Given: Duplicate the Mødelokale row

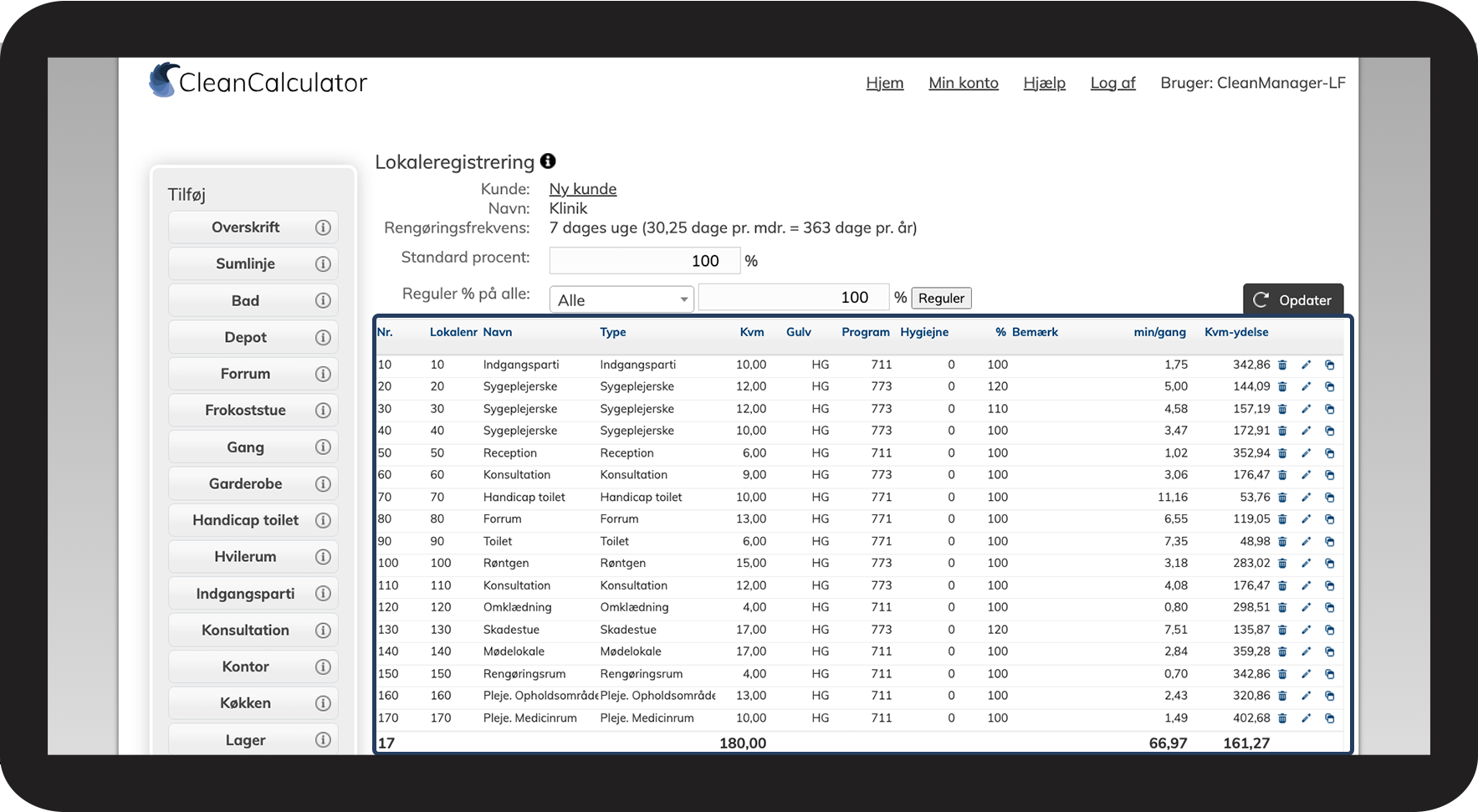Looking at the screenshot, I should [1329, 652].
